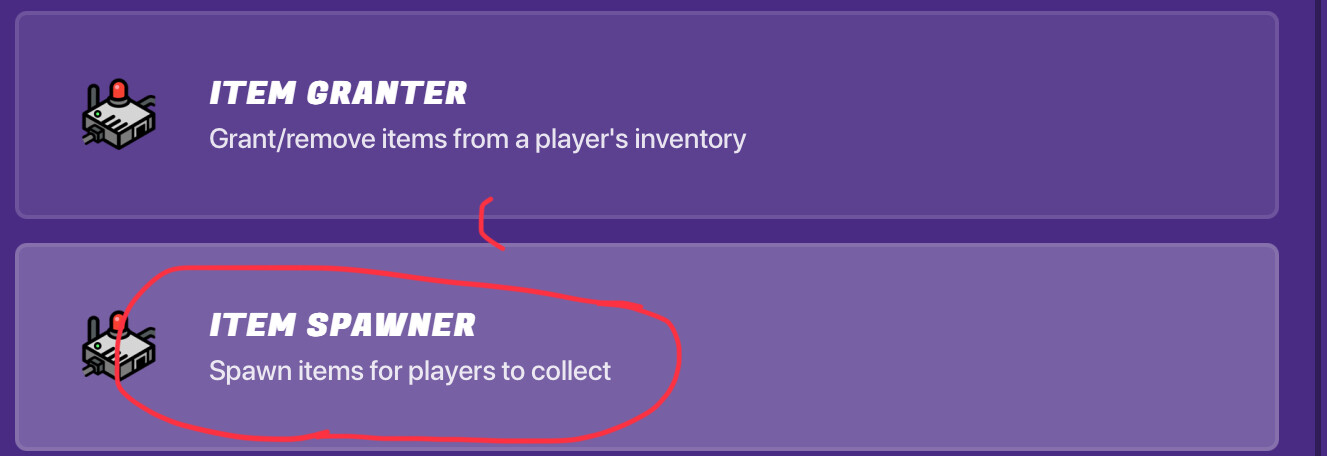Select the ITEM GRANTER heading

point(338,94)
